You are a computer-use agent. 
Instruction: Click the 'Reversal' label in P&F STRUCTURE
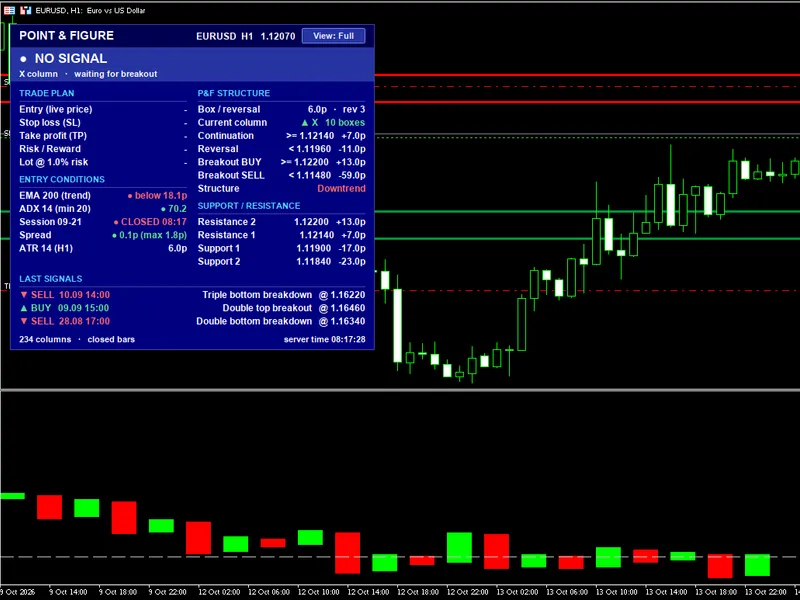click(218, 149)
